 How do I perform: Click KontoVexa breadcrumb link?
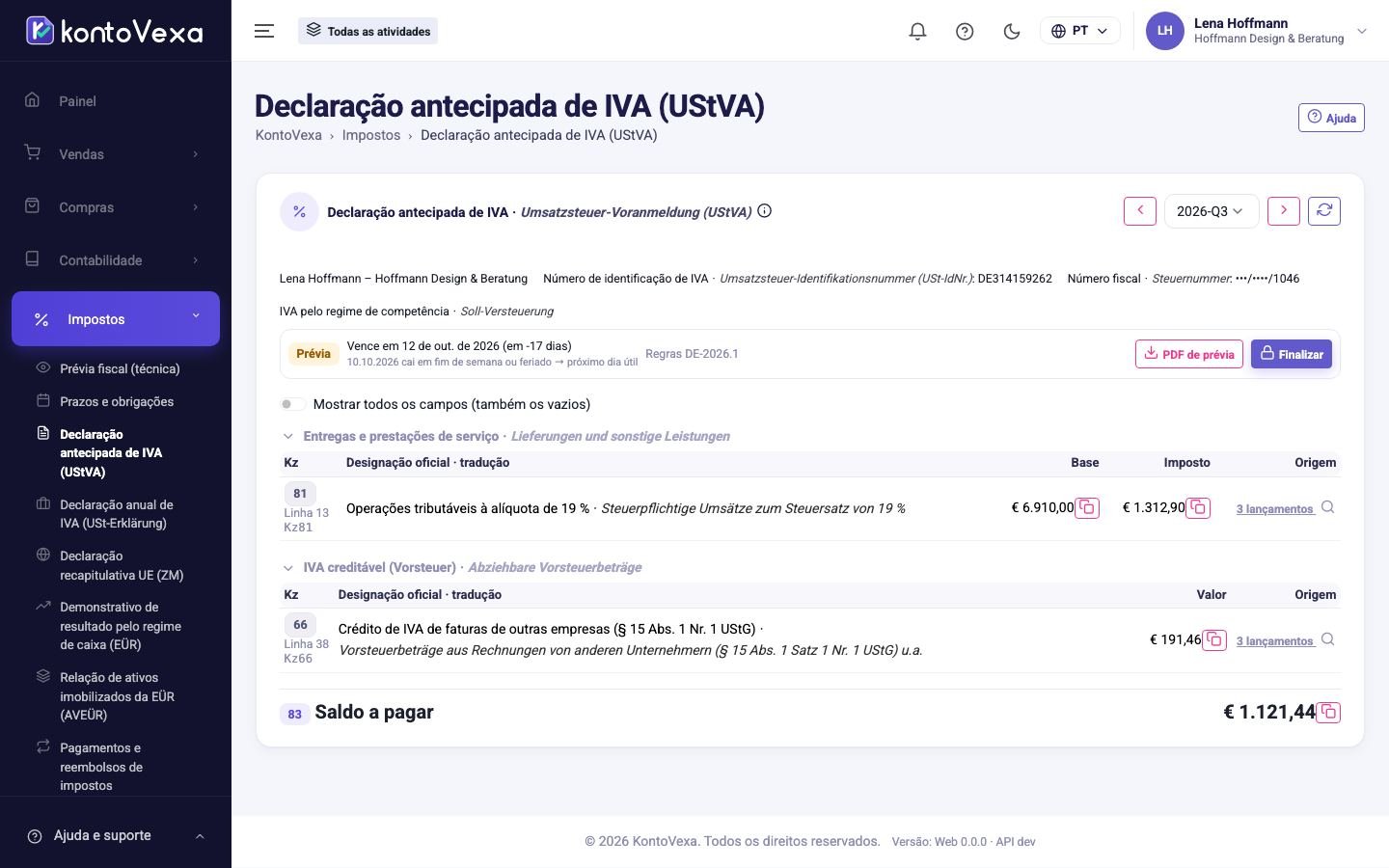click(288, 135)
